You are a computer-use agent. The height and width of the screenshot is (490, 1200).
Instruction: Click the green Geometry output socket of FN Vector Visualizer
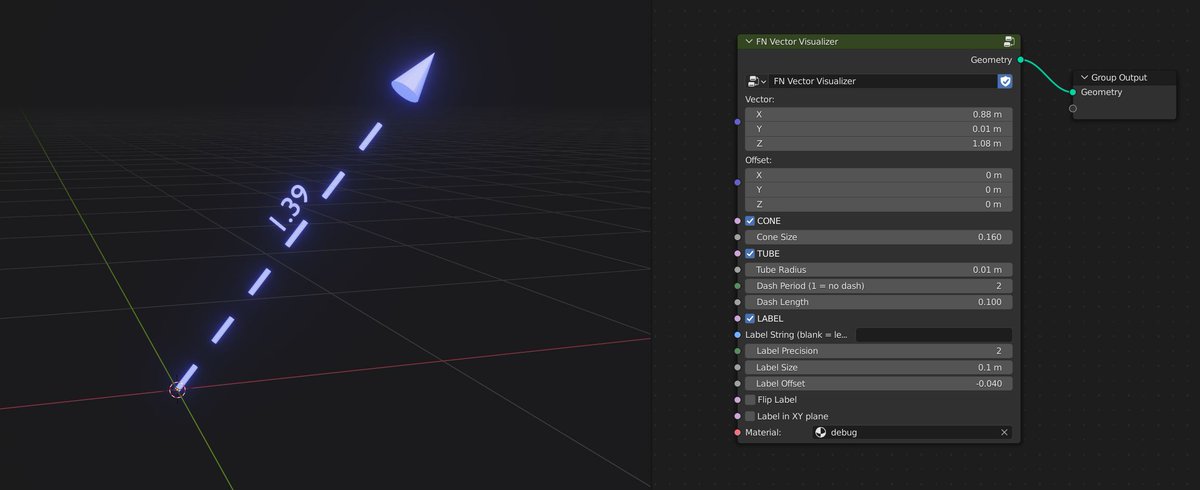1019,60
